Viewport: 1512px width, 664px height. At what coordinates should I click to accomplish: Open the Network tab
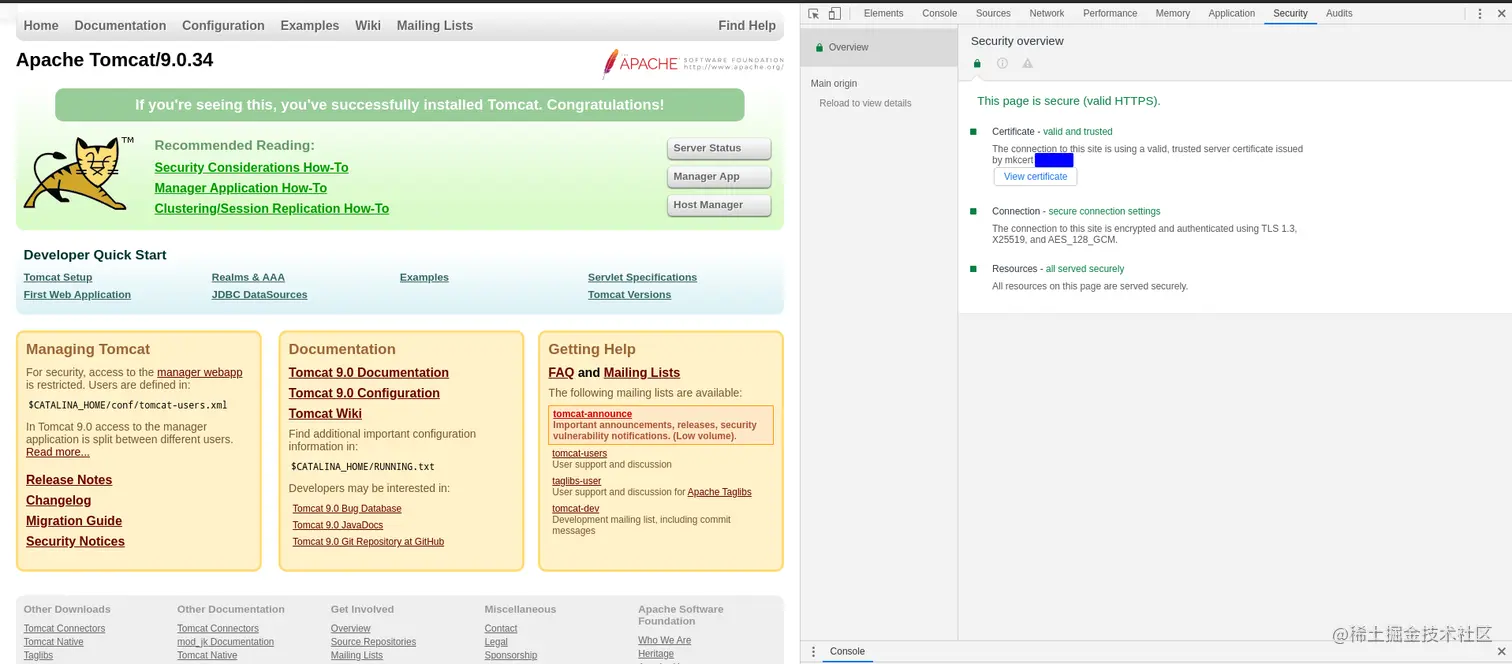pos(1047,13)
